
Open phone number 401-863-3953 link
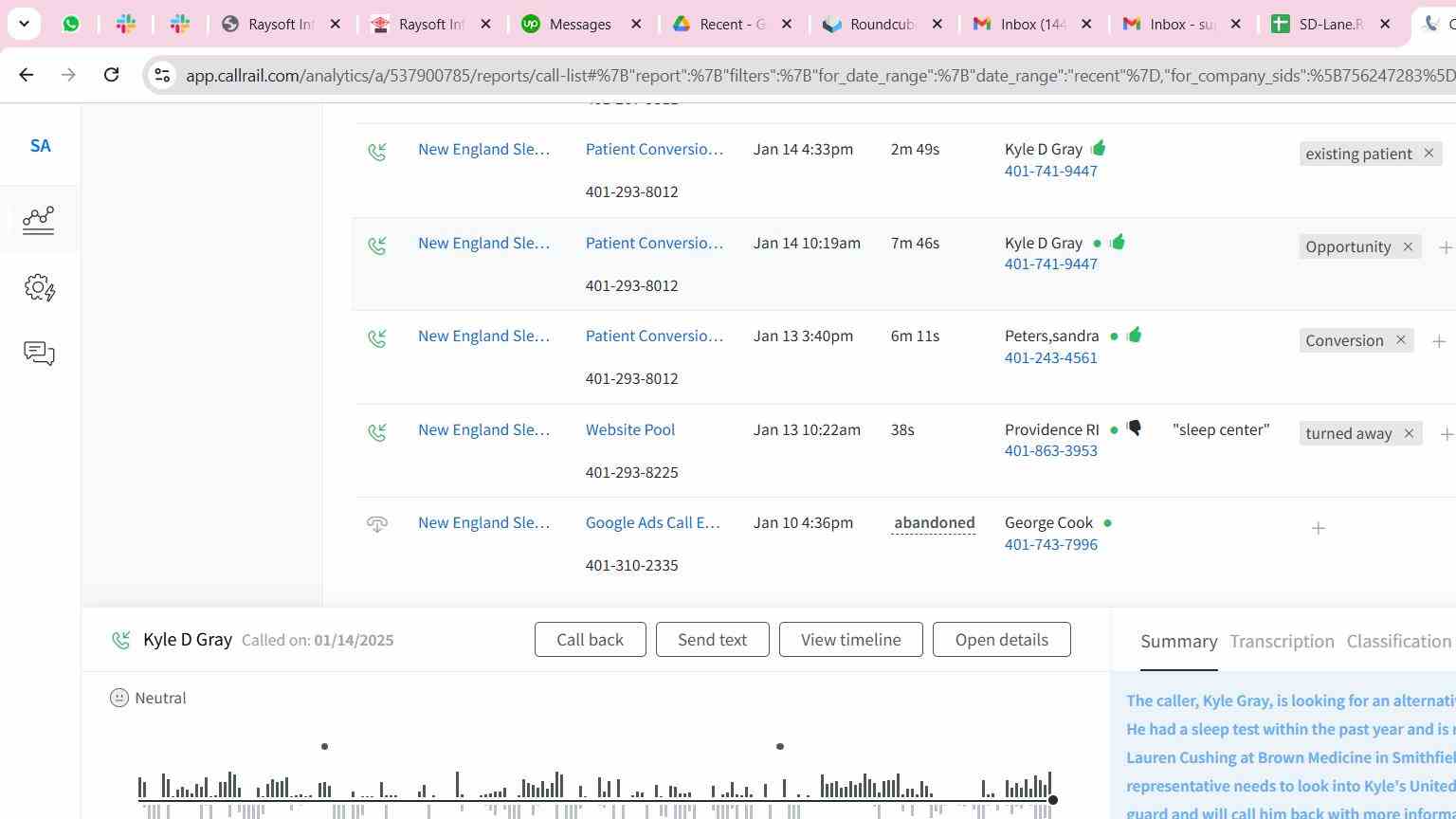pos(1050,451)
